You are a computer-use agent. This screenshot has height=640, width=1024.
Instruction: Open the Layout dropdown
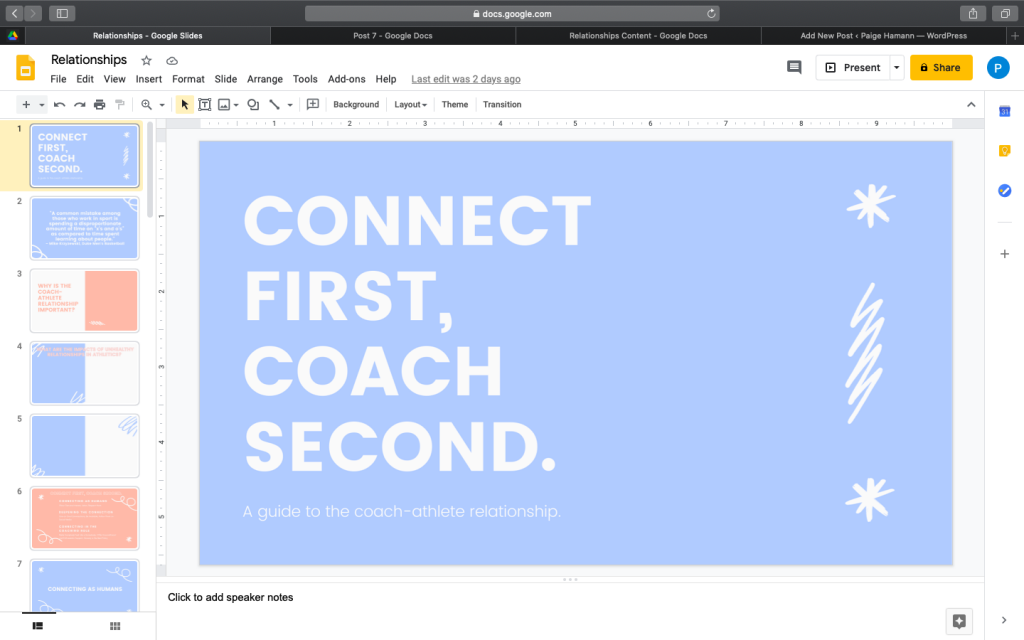(x=410, y=104)
